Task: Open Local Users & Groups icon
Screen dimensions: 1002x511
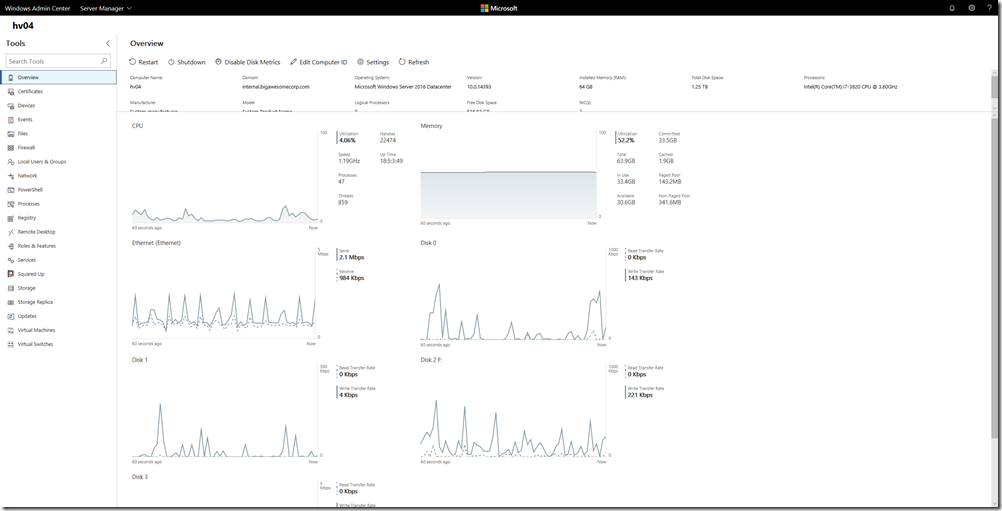Action: click(x=11, y=162)
